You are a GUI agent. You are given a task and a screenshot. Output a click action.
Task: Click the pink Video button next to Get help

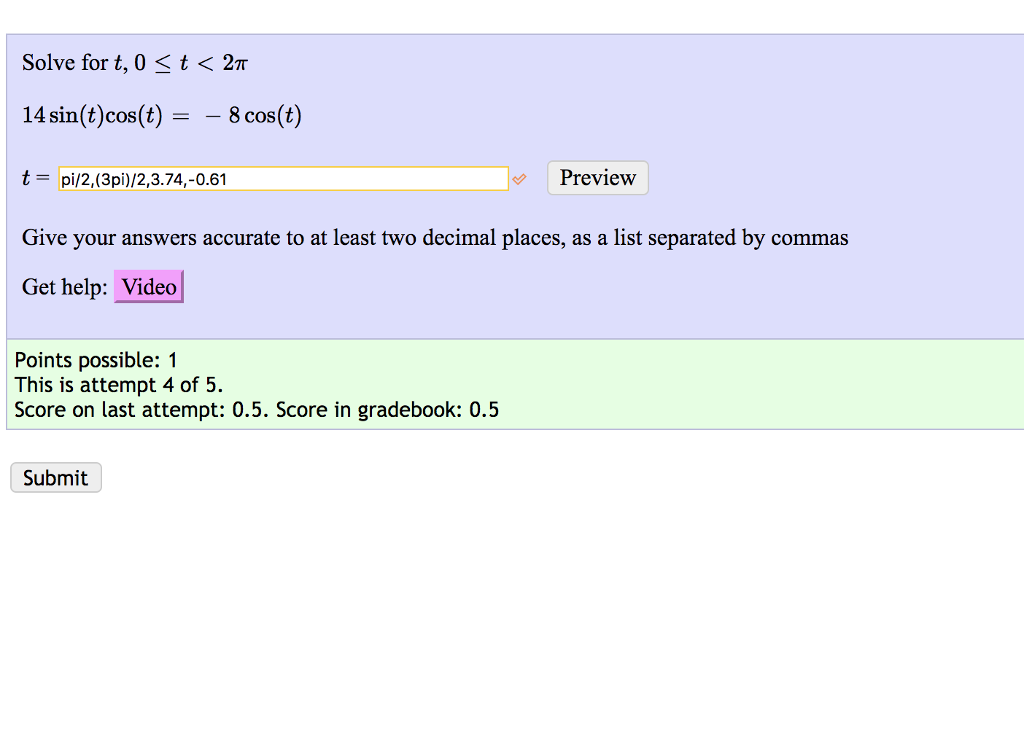click(x=148, y=287)
